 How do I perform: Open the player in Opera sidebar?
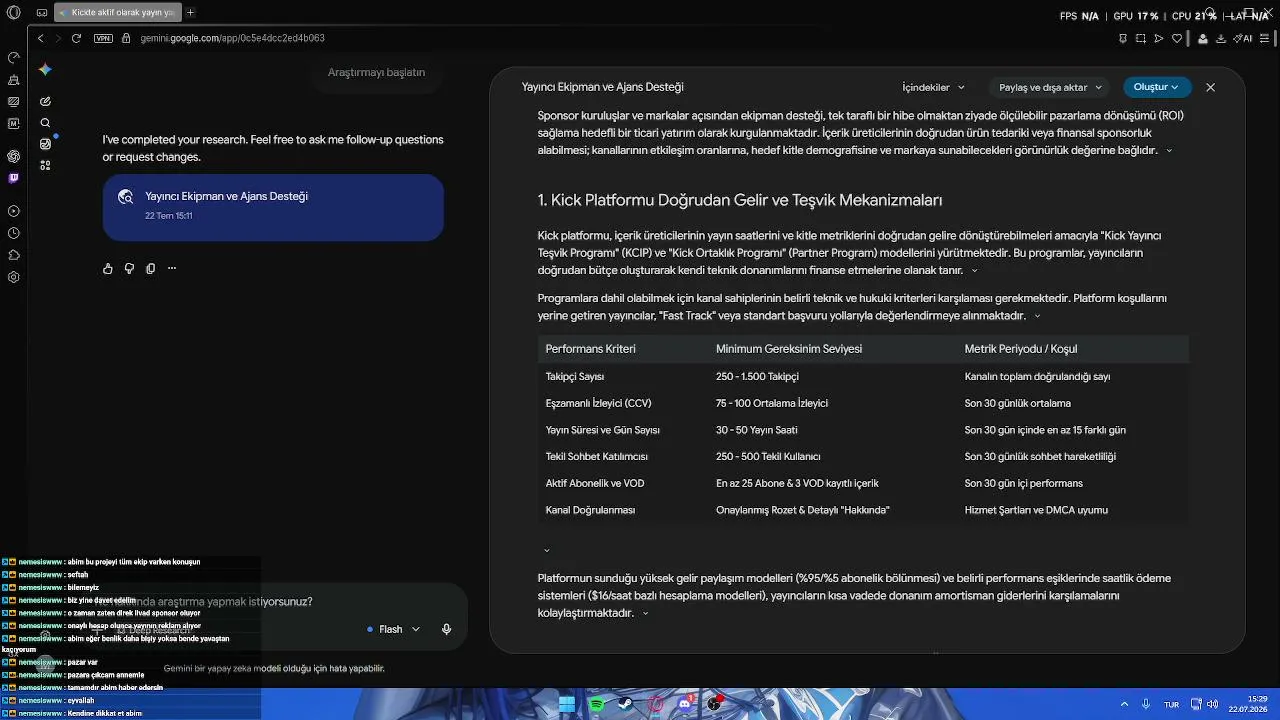13,211
